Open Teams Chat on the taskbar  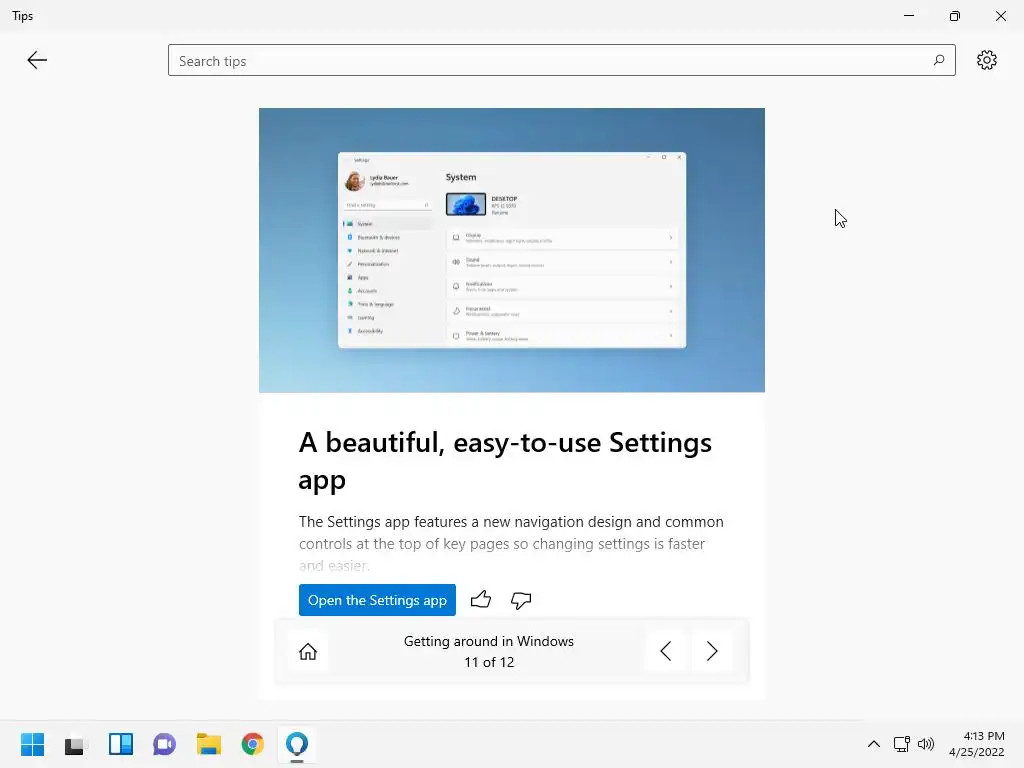[164, 744]
